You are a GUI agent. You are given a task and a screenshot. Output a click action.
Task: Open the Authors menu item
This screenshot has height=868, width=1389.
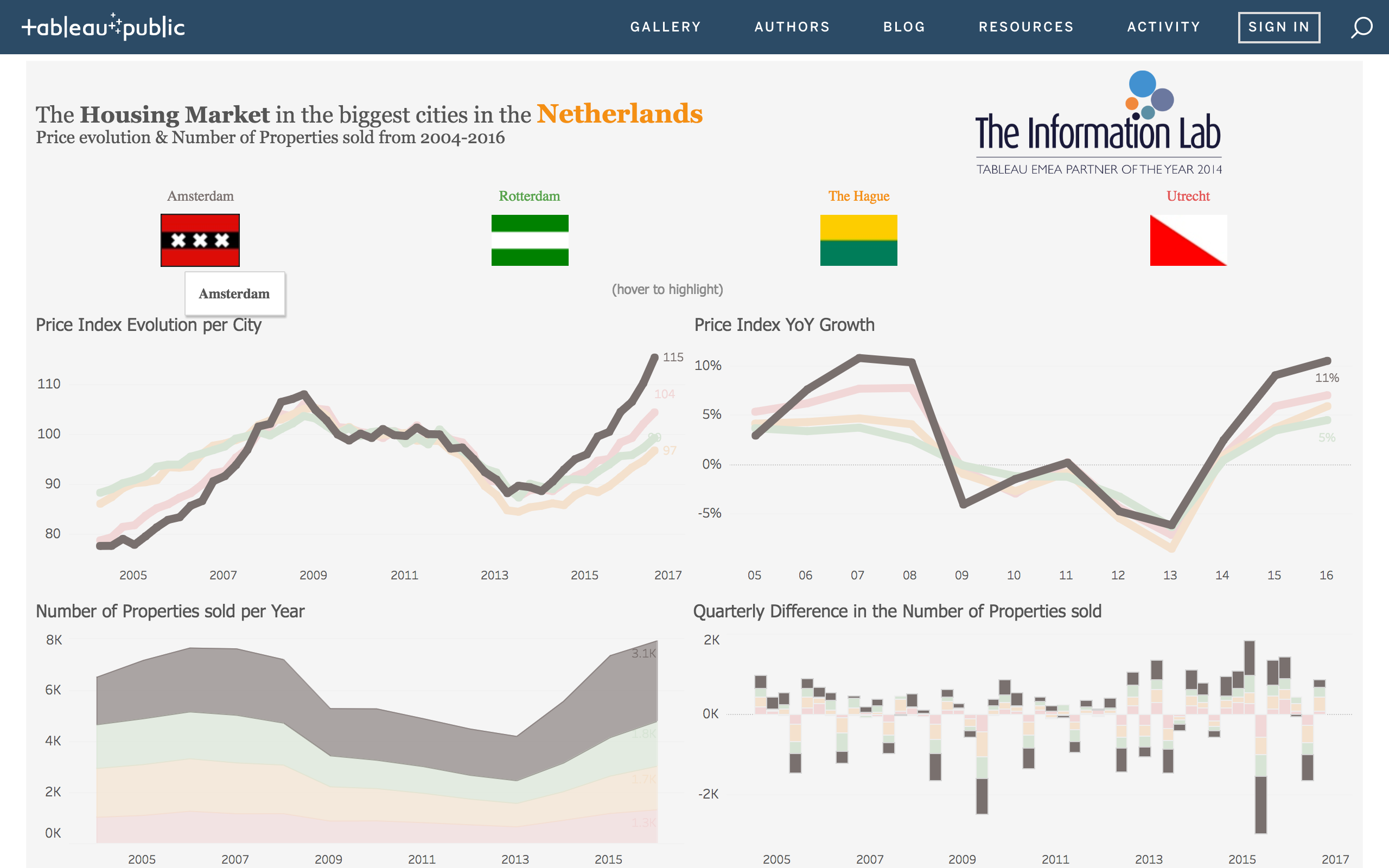792,27
